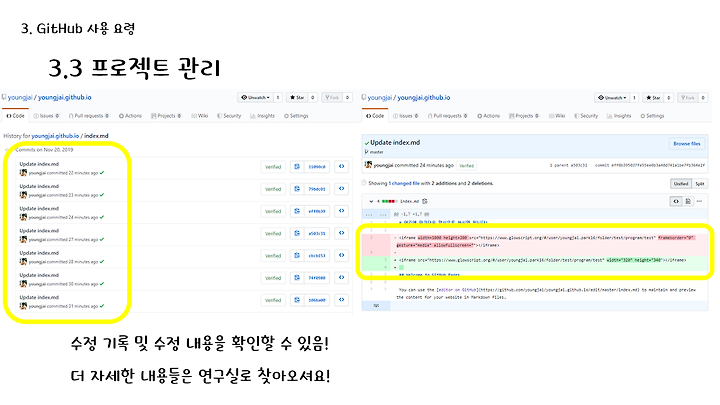Click the Fork button on the history page
This screenshot has height=405, width=720.
[332, 97]
